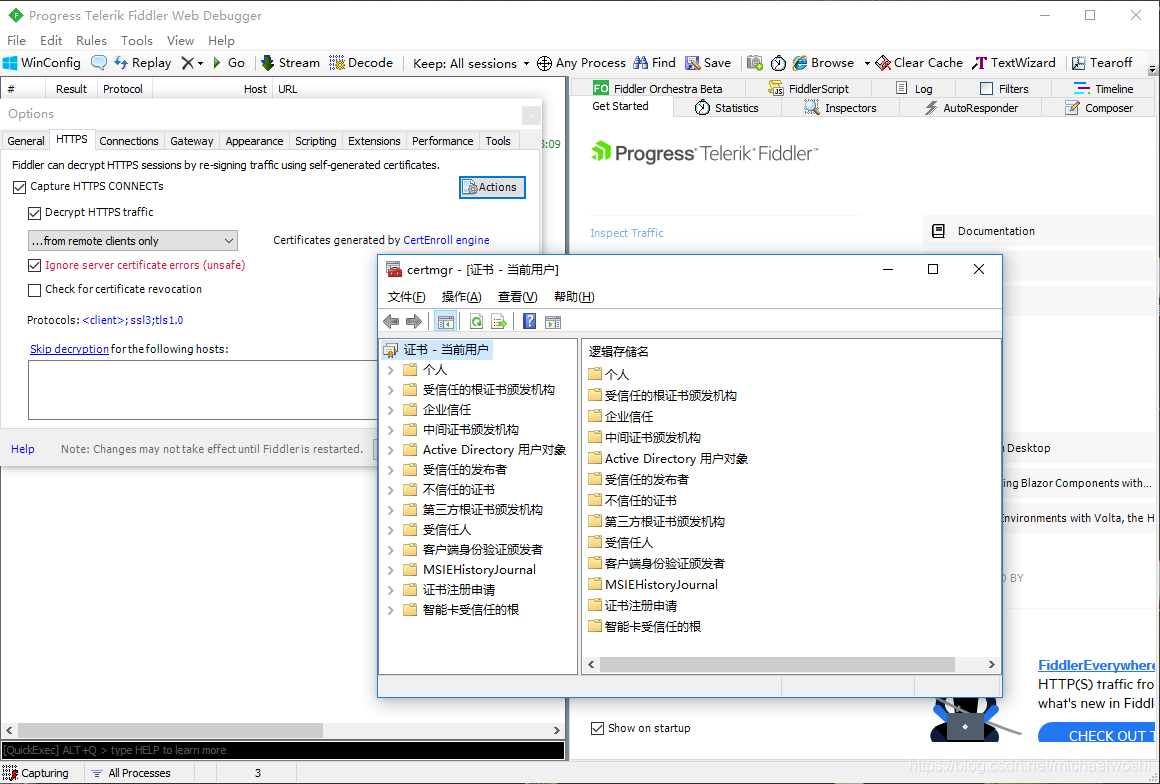Click Forward arrow in certmgr toolbar

coord(414,322)
